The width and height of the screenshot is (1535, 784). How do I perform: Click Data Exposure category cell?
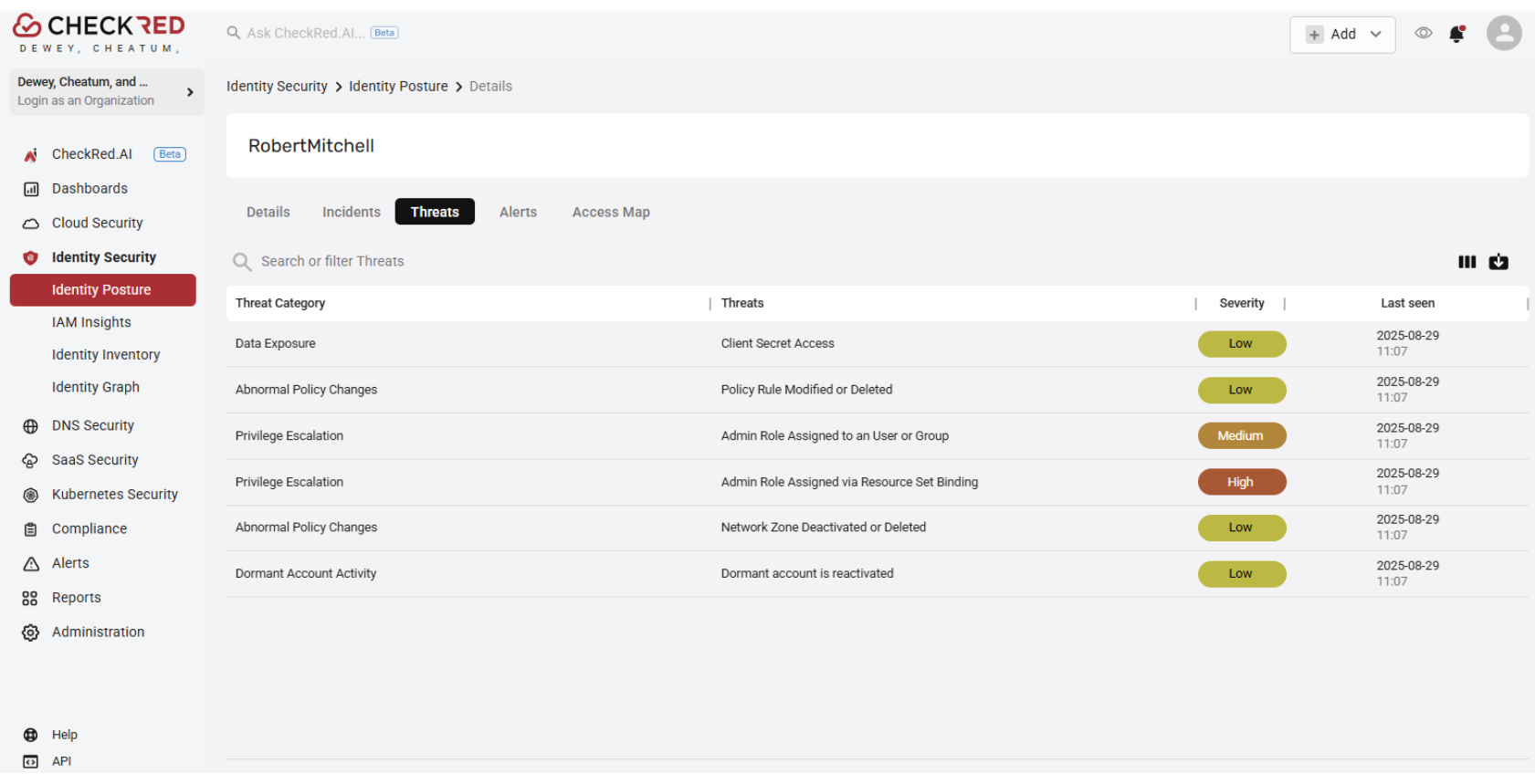275,344
